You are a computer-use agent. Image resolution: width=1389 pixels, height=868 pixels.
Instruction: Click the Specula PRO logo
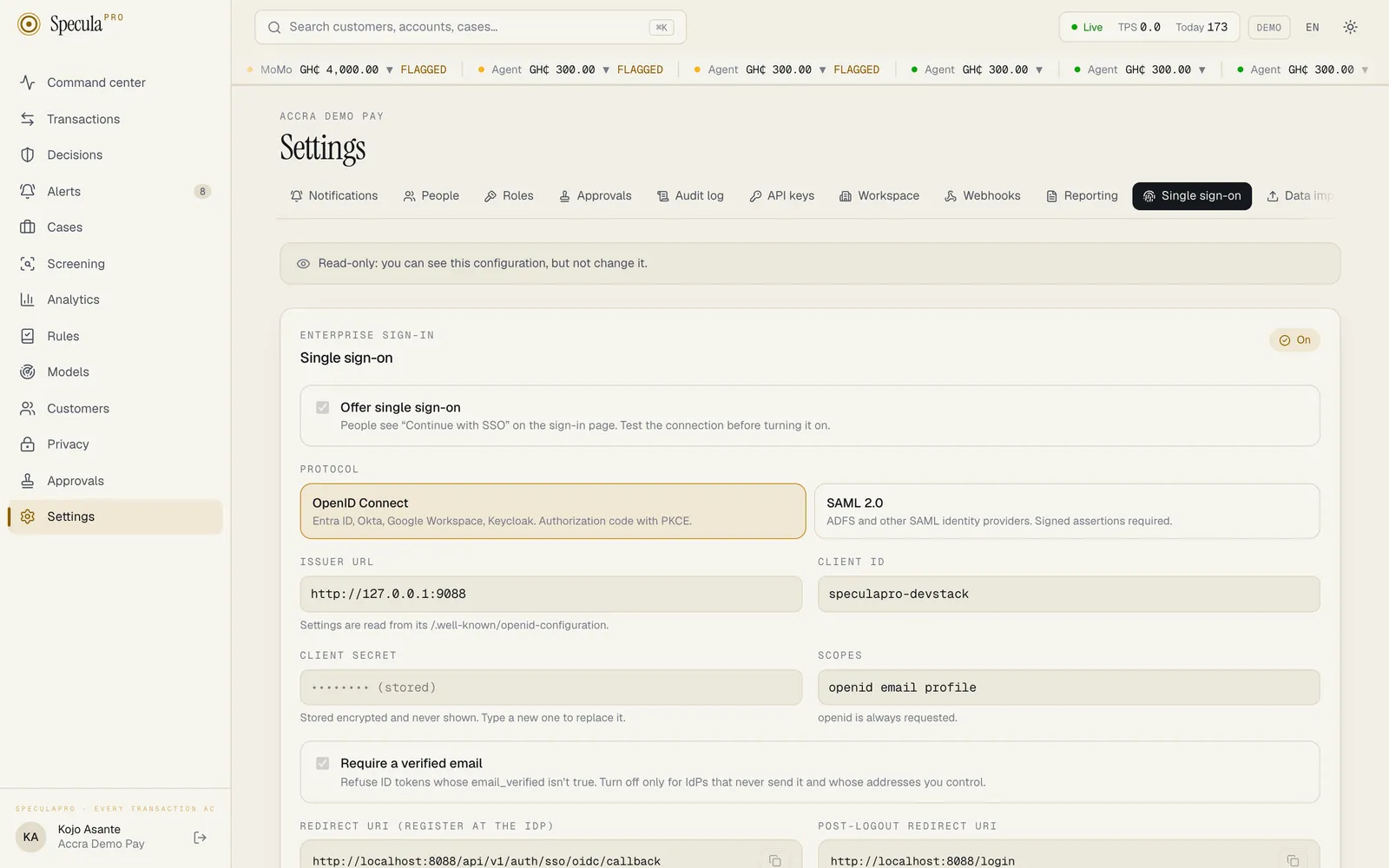(70, 23)
